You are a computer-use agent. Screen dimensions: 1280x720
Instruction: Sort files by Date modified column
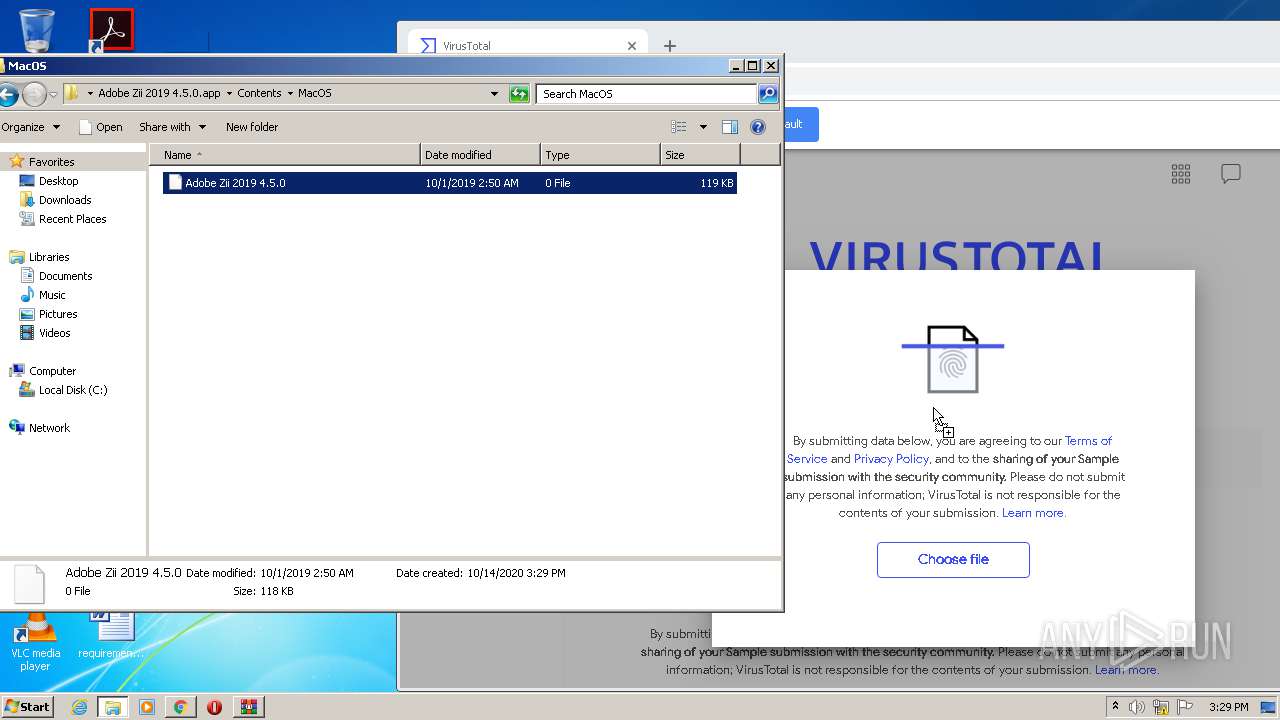pos(481,155)
